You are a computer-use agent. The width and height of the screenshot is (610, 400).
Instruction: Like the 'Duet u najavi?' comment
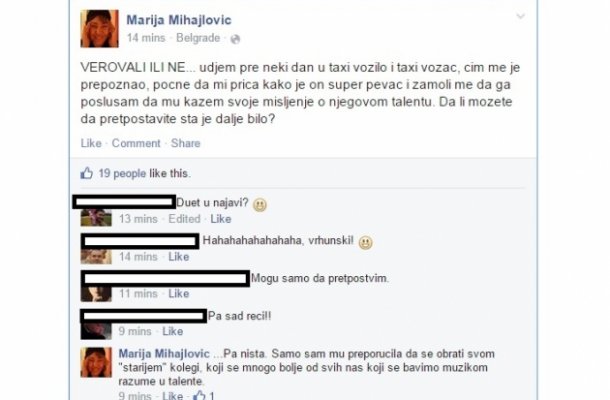point(221,219)
